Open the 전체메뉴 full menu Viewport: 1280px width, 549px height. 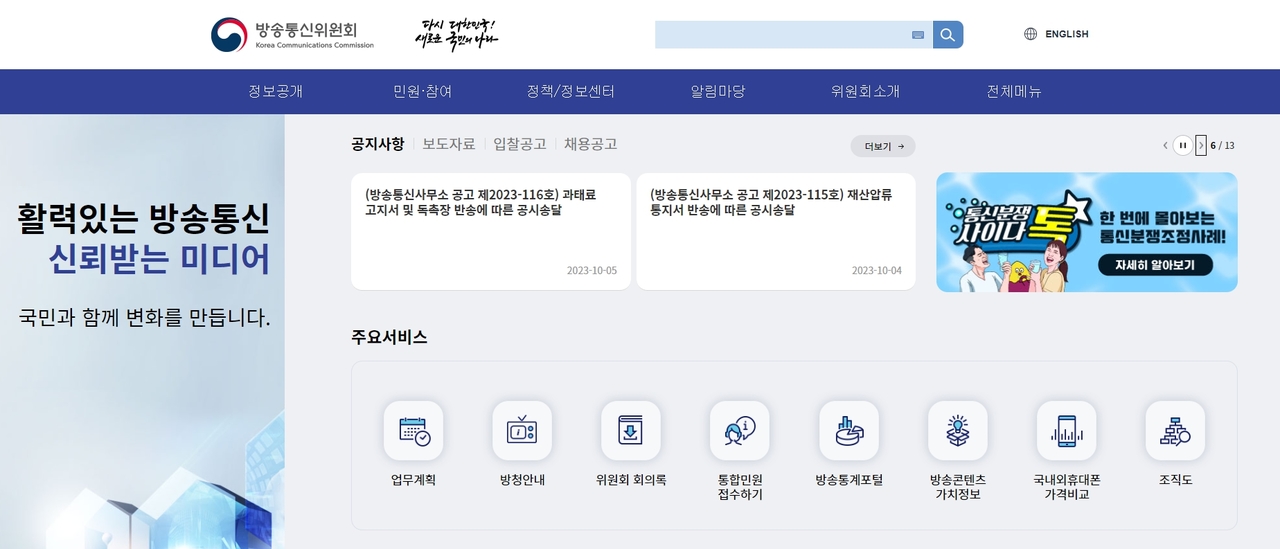1014,91
